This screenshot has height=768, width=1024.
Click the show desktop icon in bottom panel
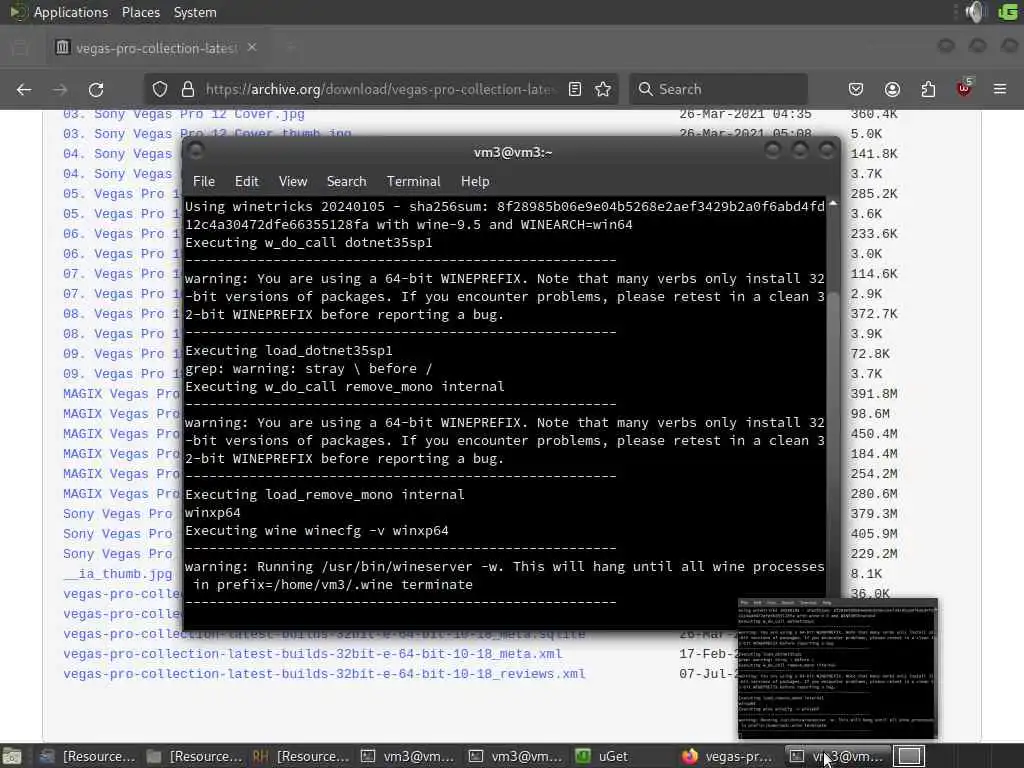12,756
